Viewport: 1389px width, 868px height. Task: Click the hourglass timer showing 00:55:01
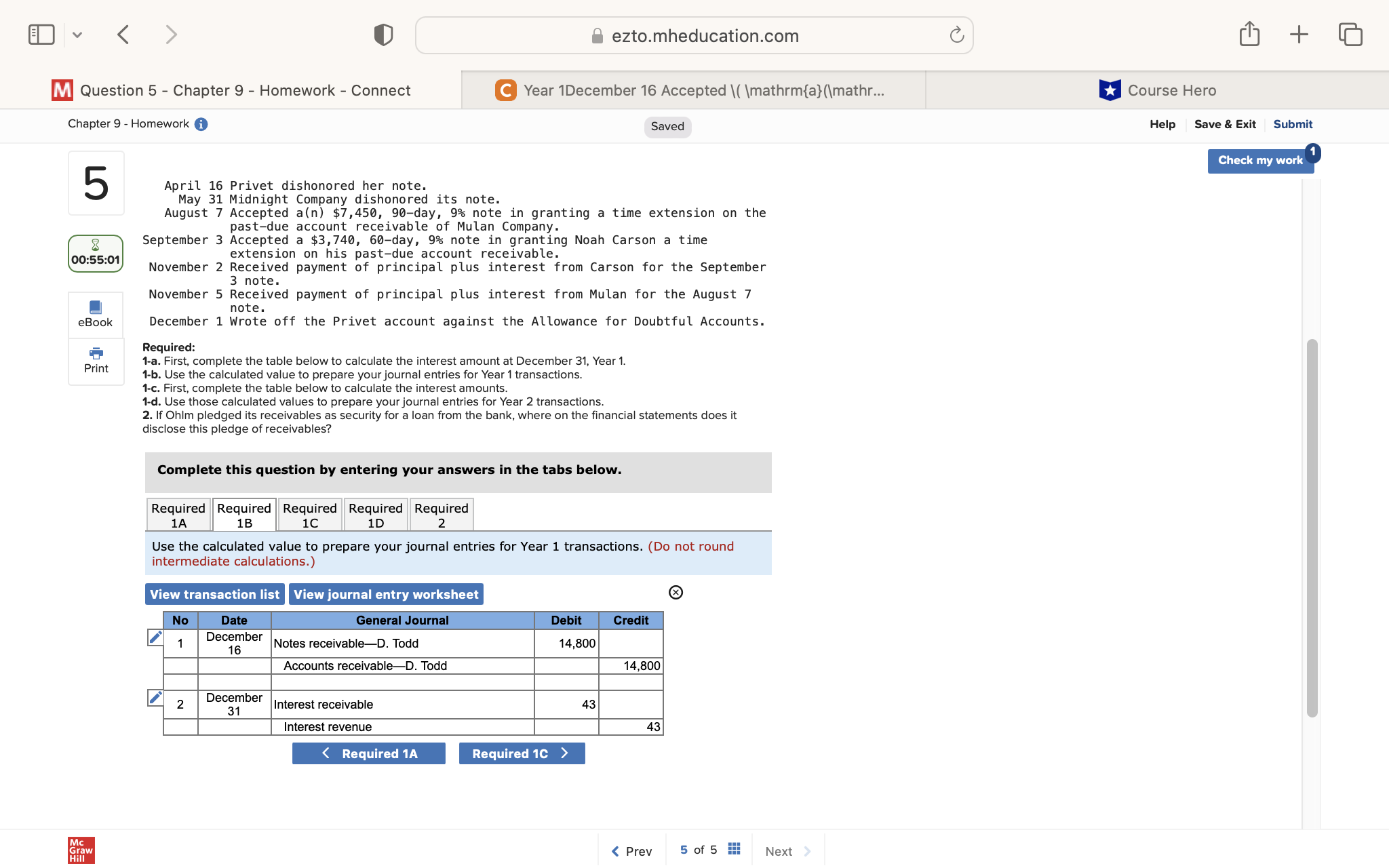[x=96, y=253]
